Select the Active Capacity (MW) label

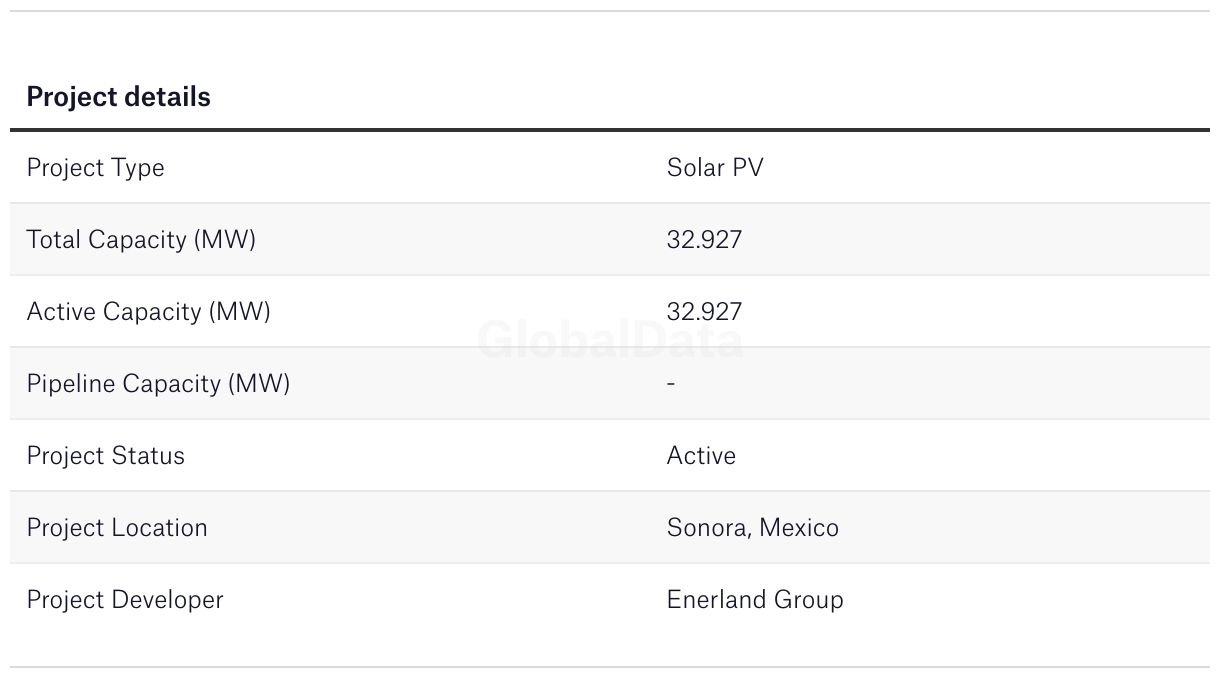(148, 312)
